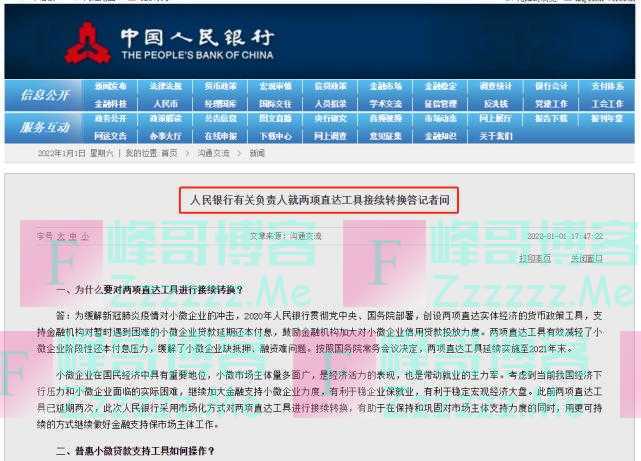Set font size to 中
641x461 pixels.
(x=73, y=236)
